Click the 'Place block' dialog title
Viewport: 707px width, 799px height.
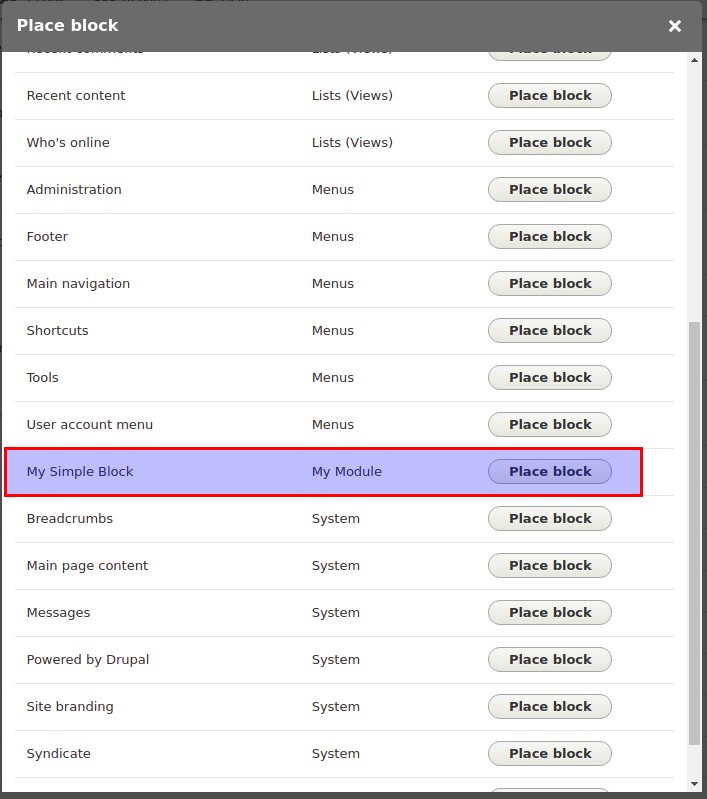pyautogui.click(x=67, y=25)
